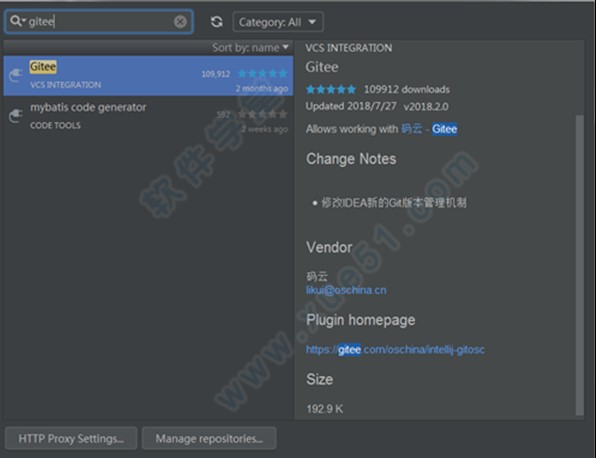Click the Gitee title in details panel
Viewport: 596px width, 458px height.
pyautogui.click(x=322, y=67)
